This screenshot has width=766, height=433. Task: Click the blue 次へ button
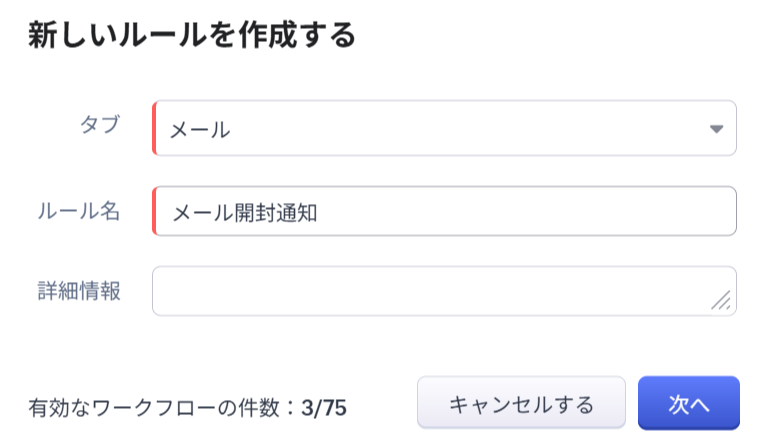pos(688,404)
